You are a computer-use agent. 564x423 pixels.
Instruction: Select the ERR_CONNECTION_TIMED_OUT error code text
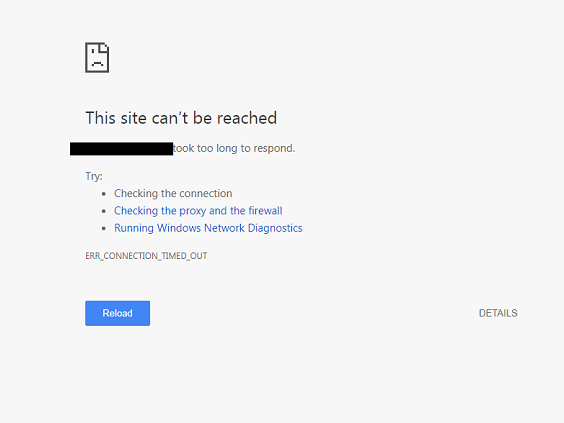[146, 256]
